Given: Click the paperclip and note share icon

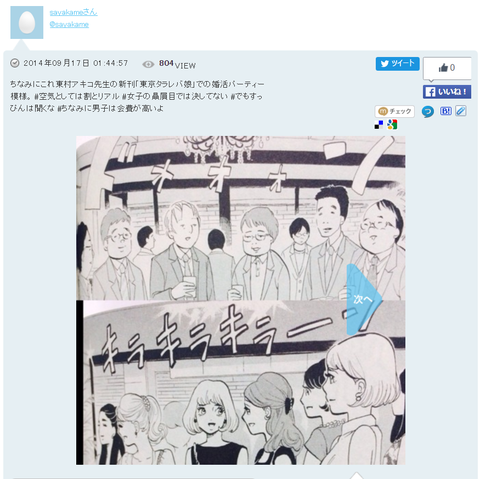Looking at the screenshot, I should pyautogui.click(x=461, y=111).
